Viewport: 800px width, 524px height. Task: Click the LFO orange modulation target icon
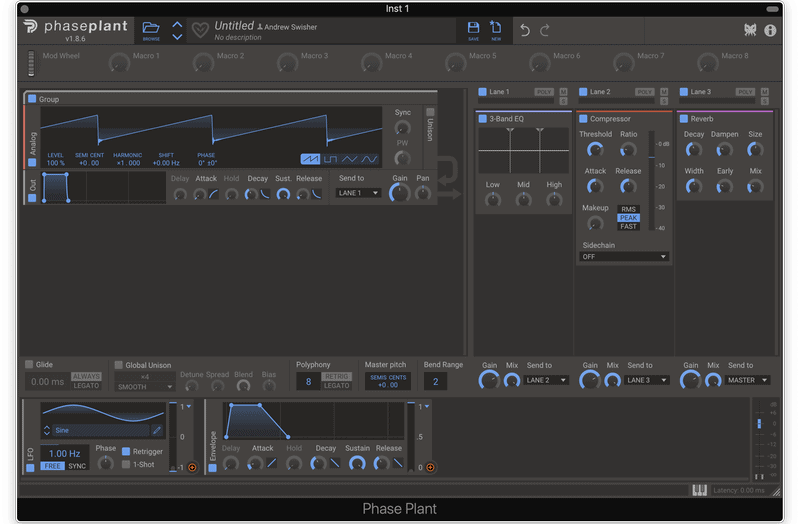192,467
